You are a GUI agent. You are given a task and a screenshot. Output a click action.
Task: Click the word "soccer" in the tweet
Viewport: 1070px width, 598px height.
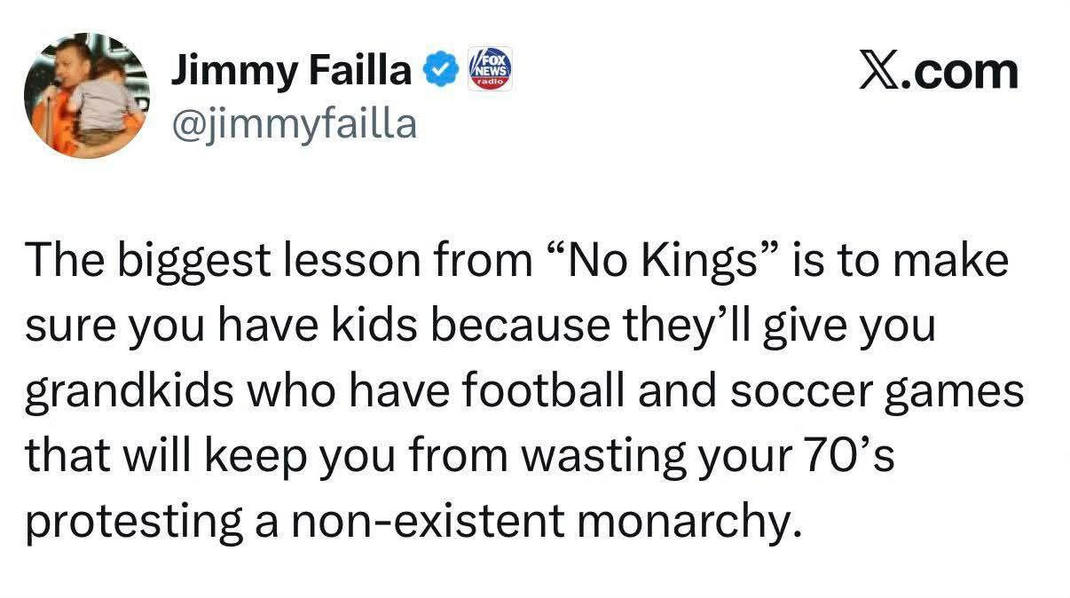pos(773,391)
